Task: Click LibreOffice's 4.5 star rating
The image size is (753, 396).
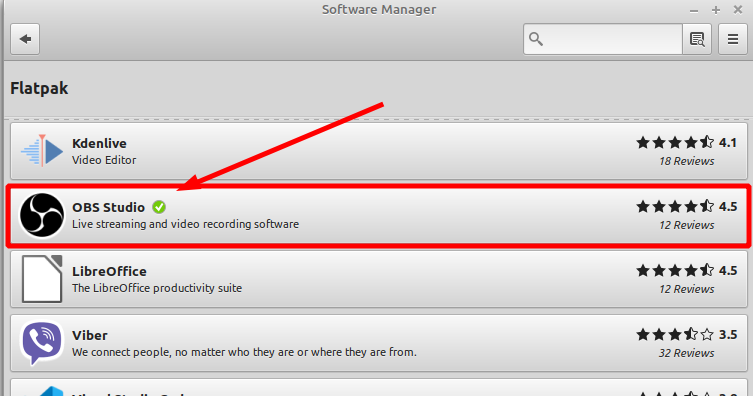Action: (x=686, y=271)
